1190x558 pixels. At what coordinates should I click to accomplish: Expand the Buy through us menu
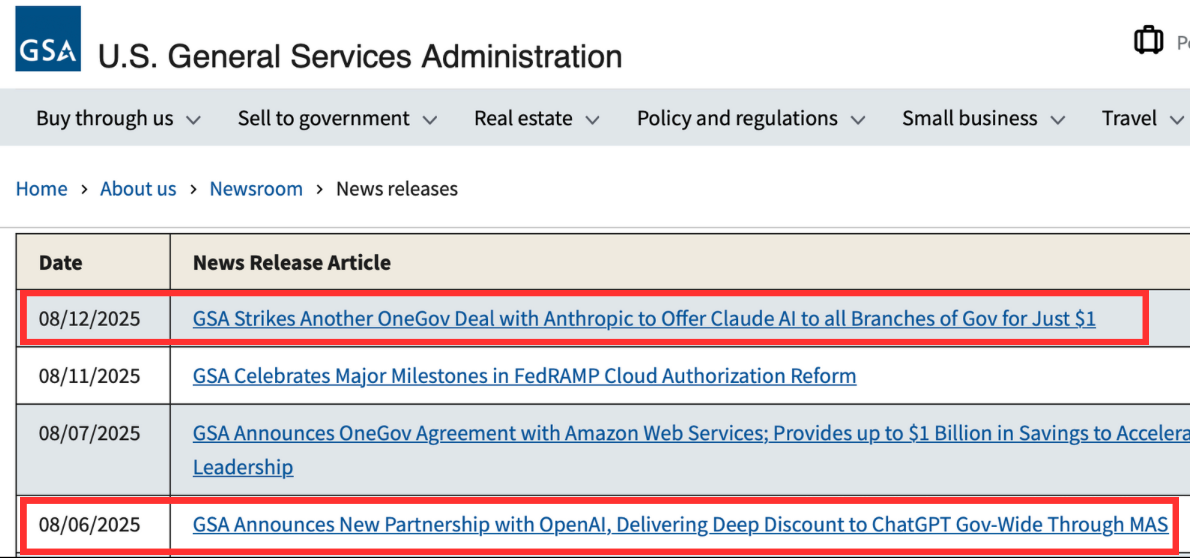click(x=118, y=118)
